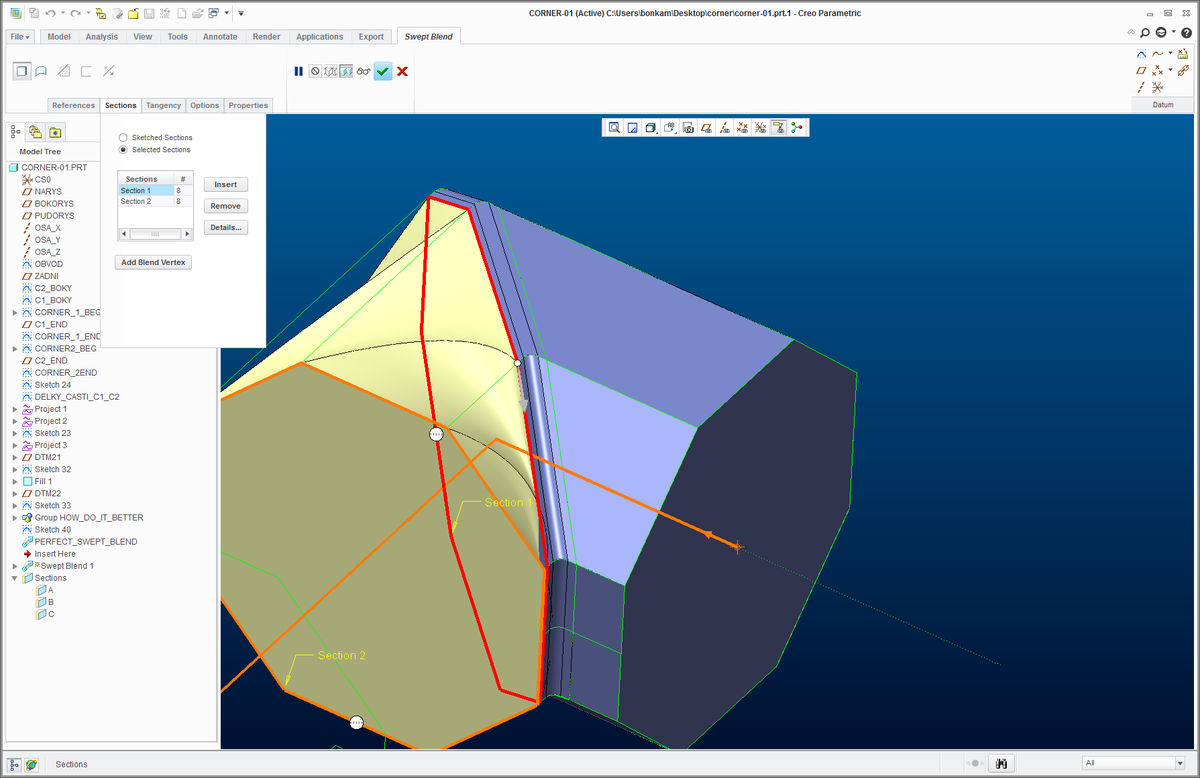The width and height of the screenshot is (1200, 778).
Task: Toggle datum axis display in graphics toolbar
Action: [724, 127]
